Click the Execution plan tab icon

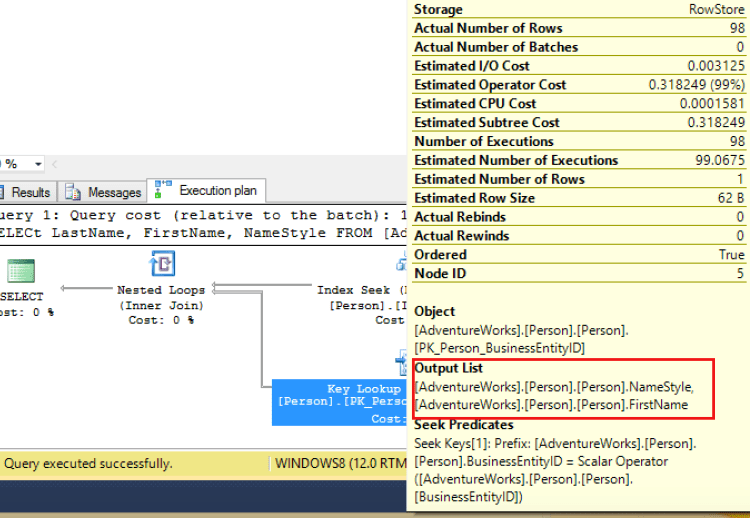click(162, 191)
